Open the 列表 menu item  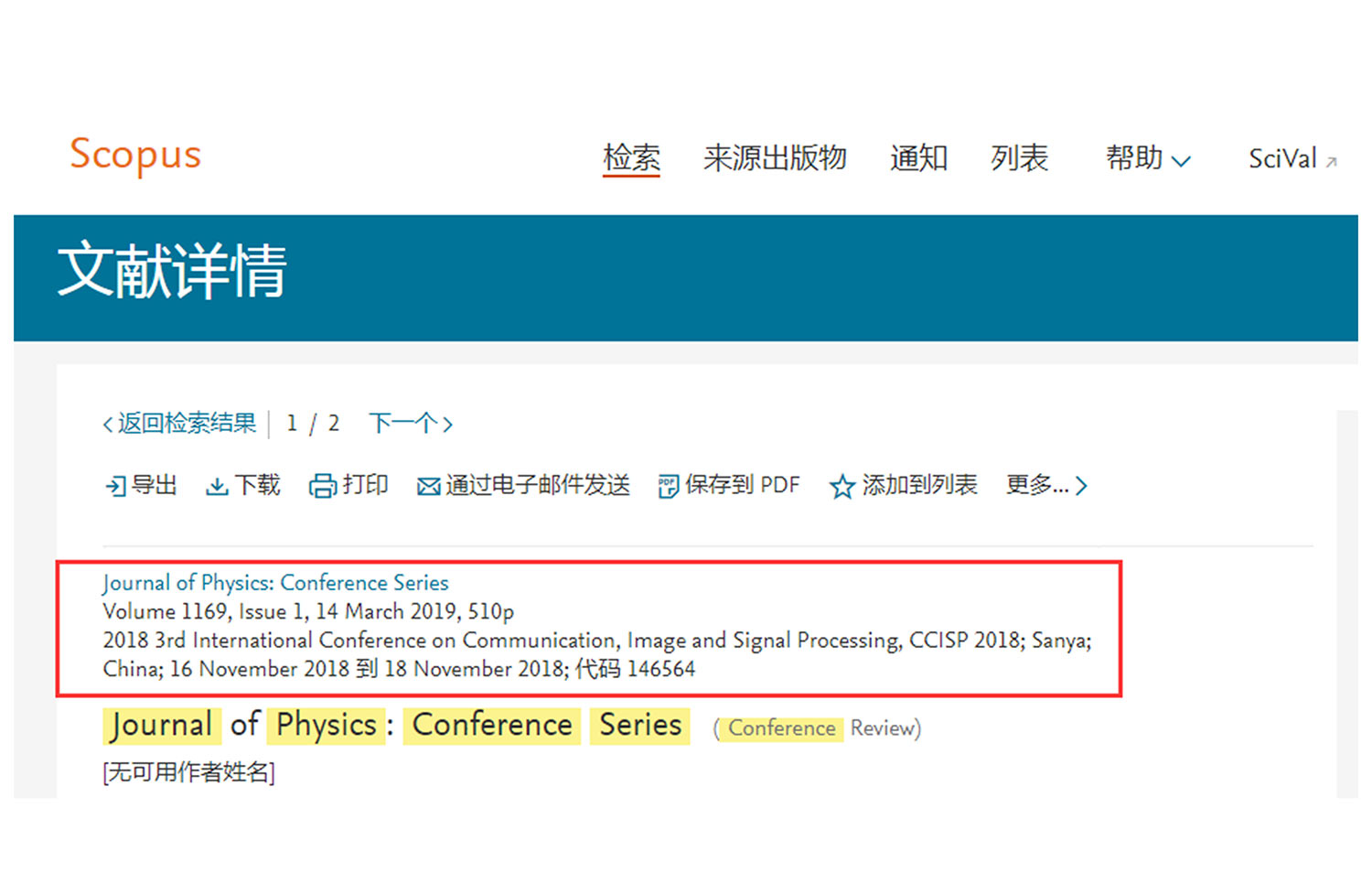(1019, 158)
